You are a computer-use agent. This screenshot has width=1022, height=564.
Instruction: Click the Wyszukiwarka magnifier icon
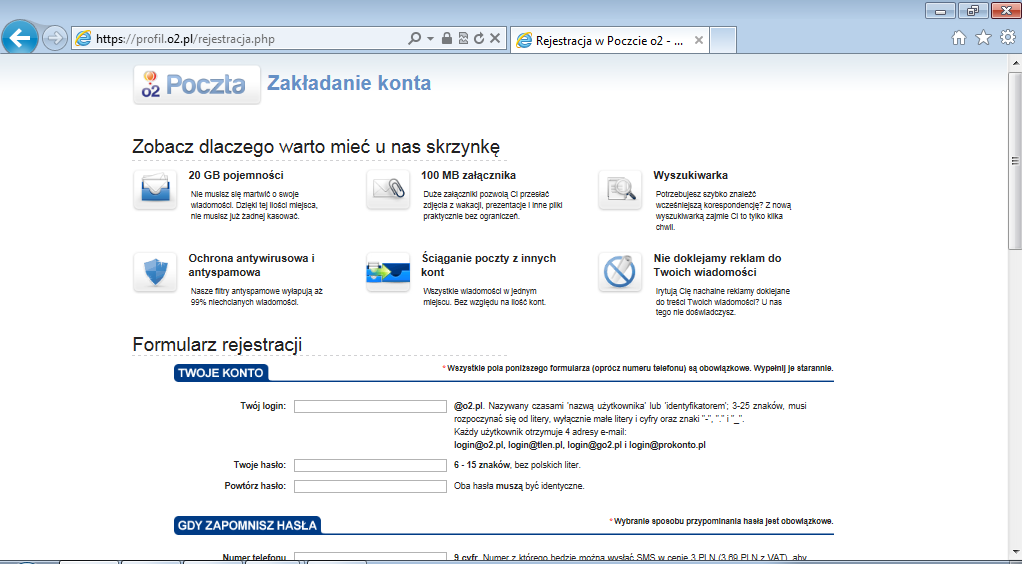[620, 190]
